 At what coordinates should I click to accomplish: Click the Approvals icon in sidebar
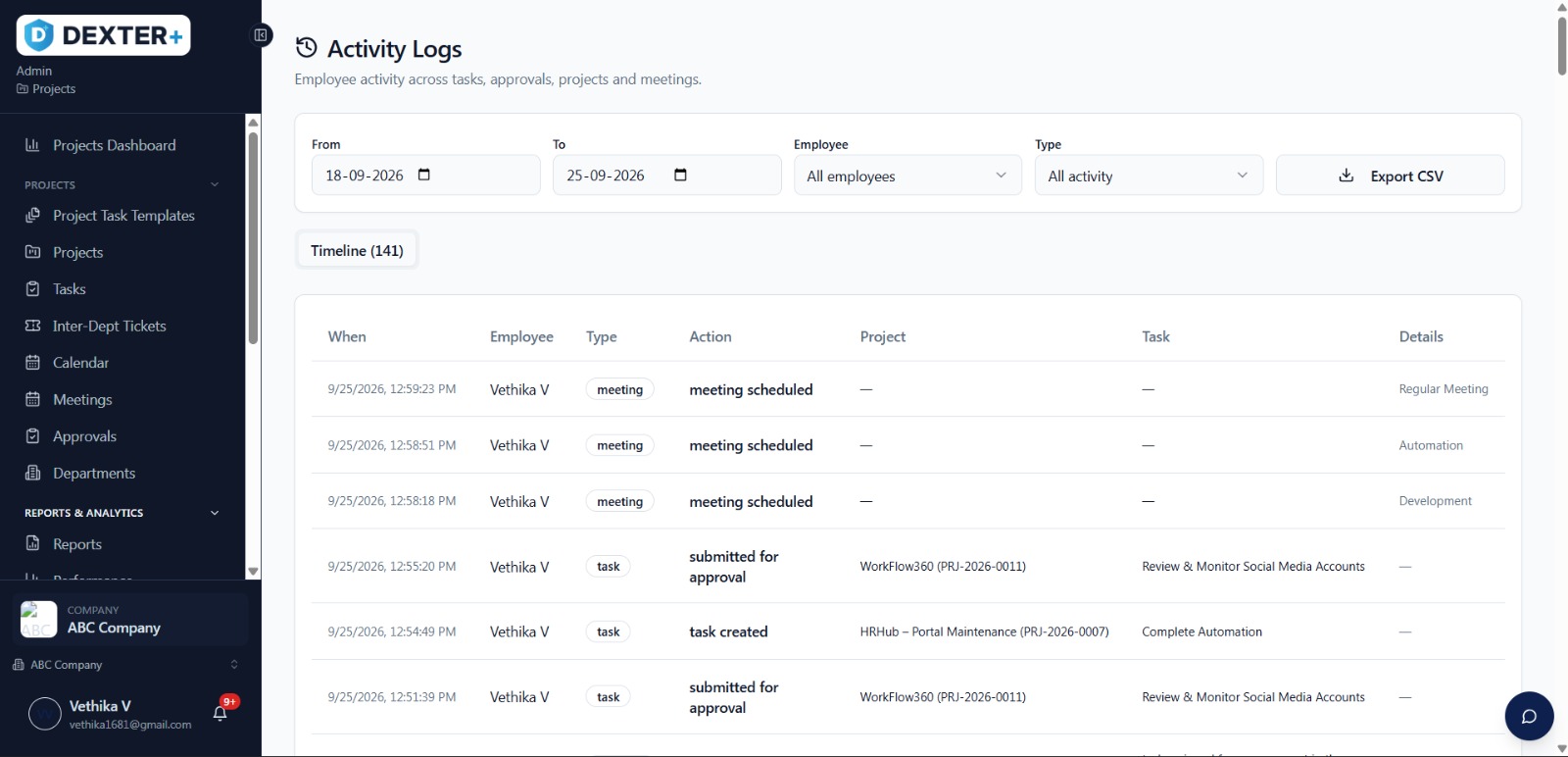pos(32,436)
